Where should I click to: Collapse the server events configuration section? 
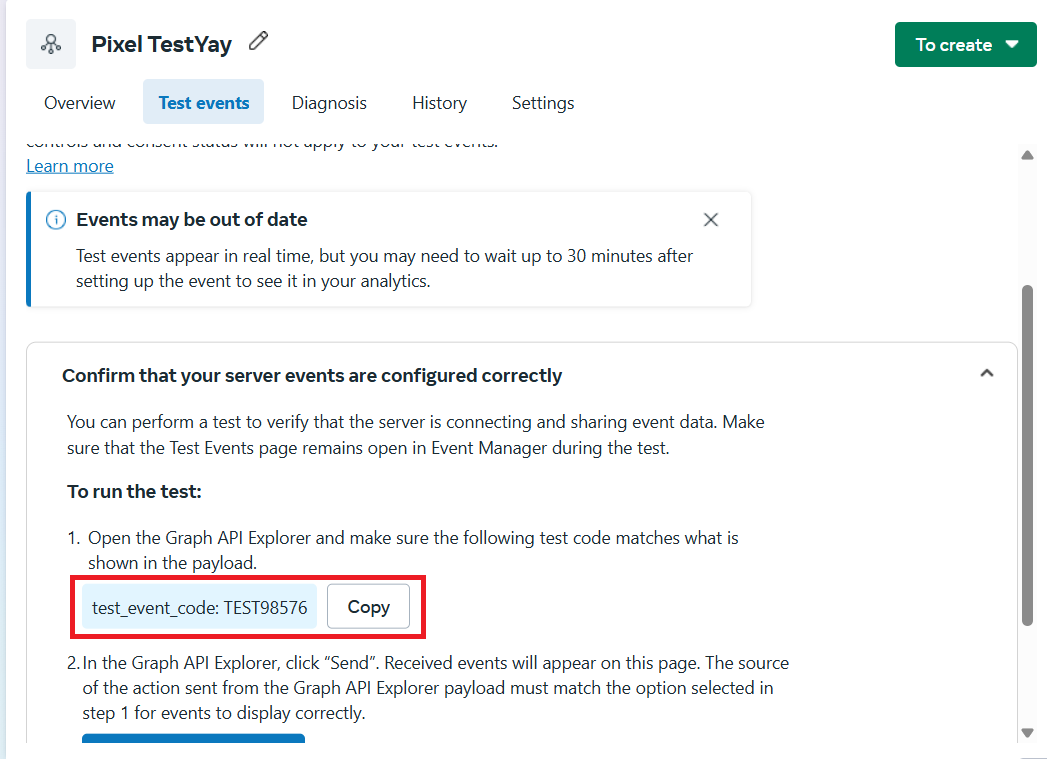[x=987, y=373]
